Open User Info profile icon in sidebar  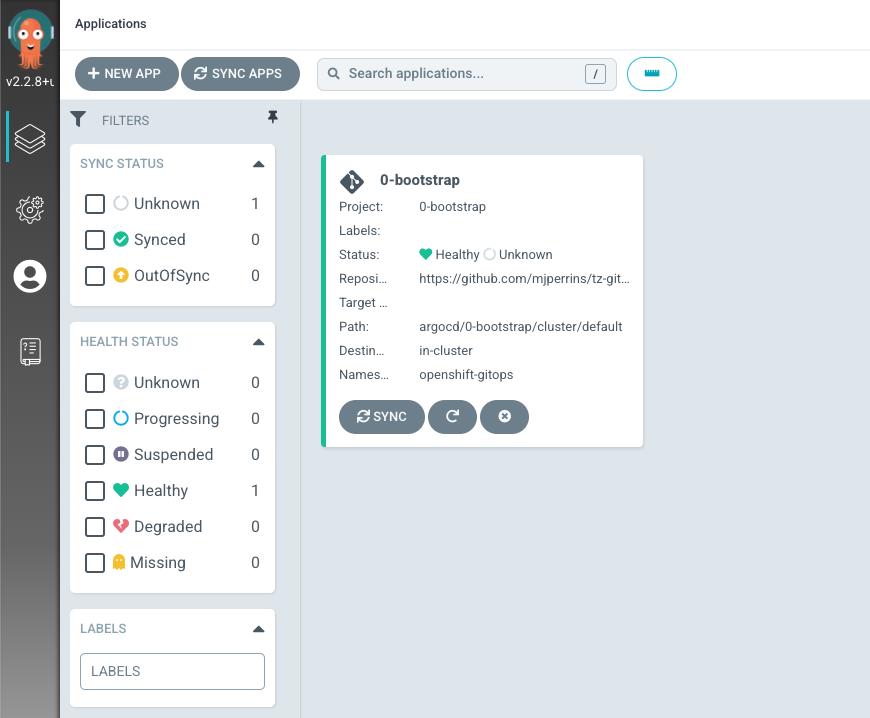click(30, 276)
